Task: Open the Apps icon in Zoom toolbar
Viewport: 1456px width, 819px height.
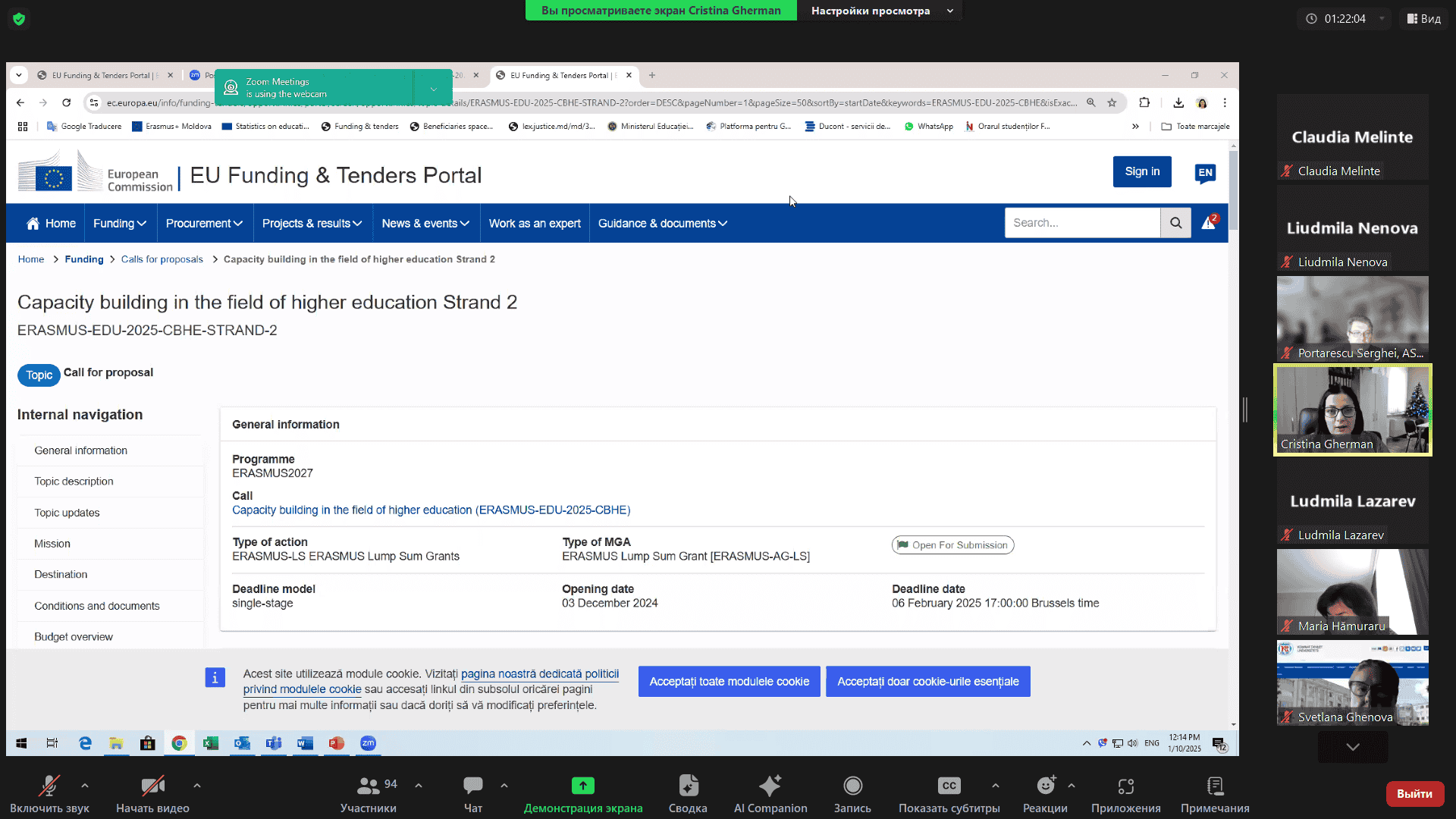Action: pyautogui.click(x=1125, y=786)
